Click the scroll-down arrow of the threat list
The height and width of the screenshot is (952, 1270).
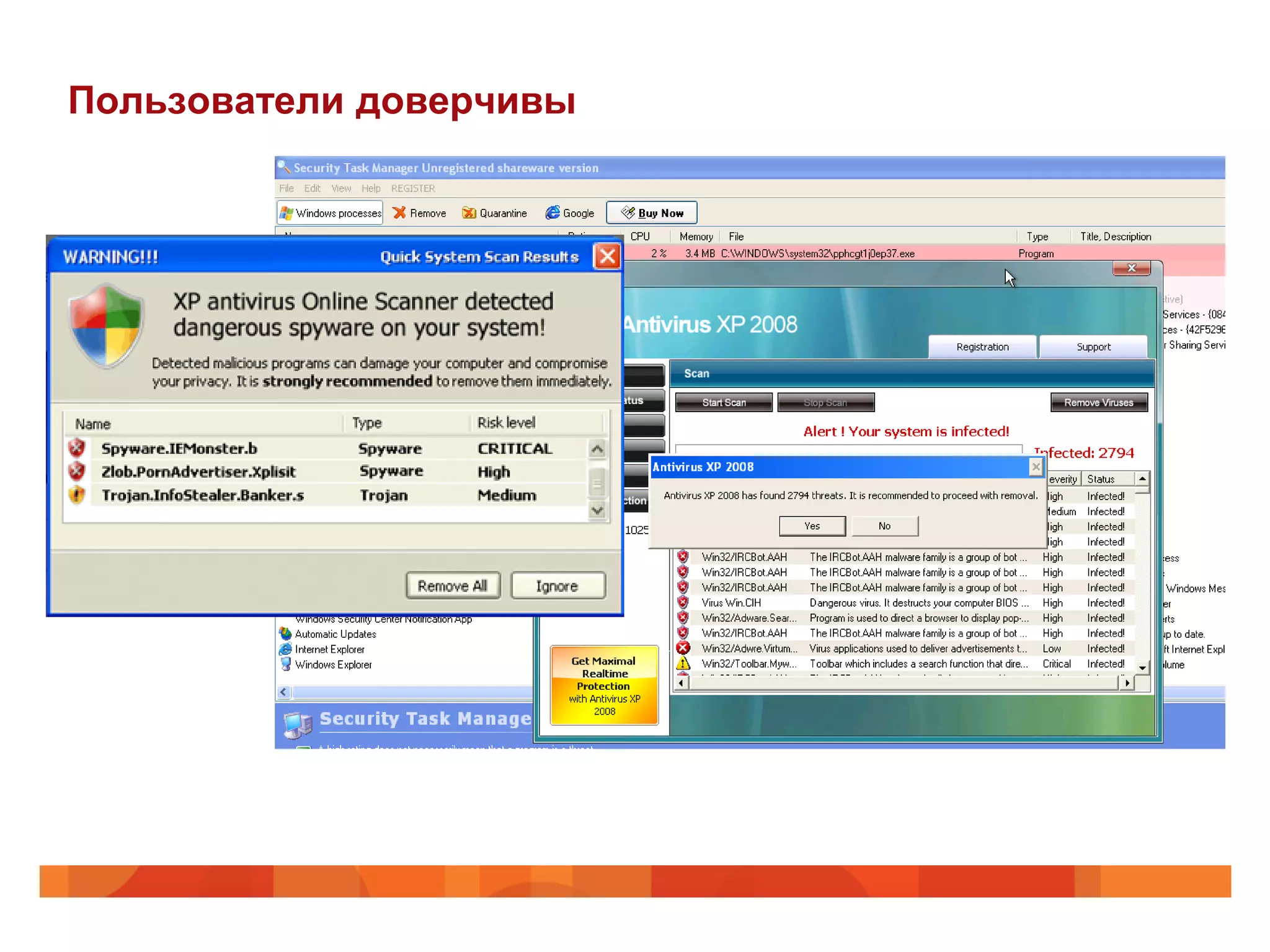tap(597, 511)
